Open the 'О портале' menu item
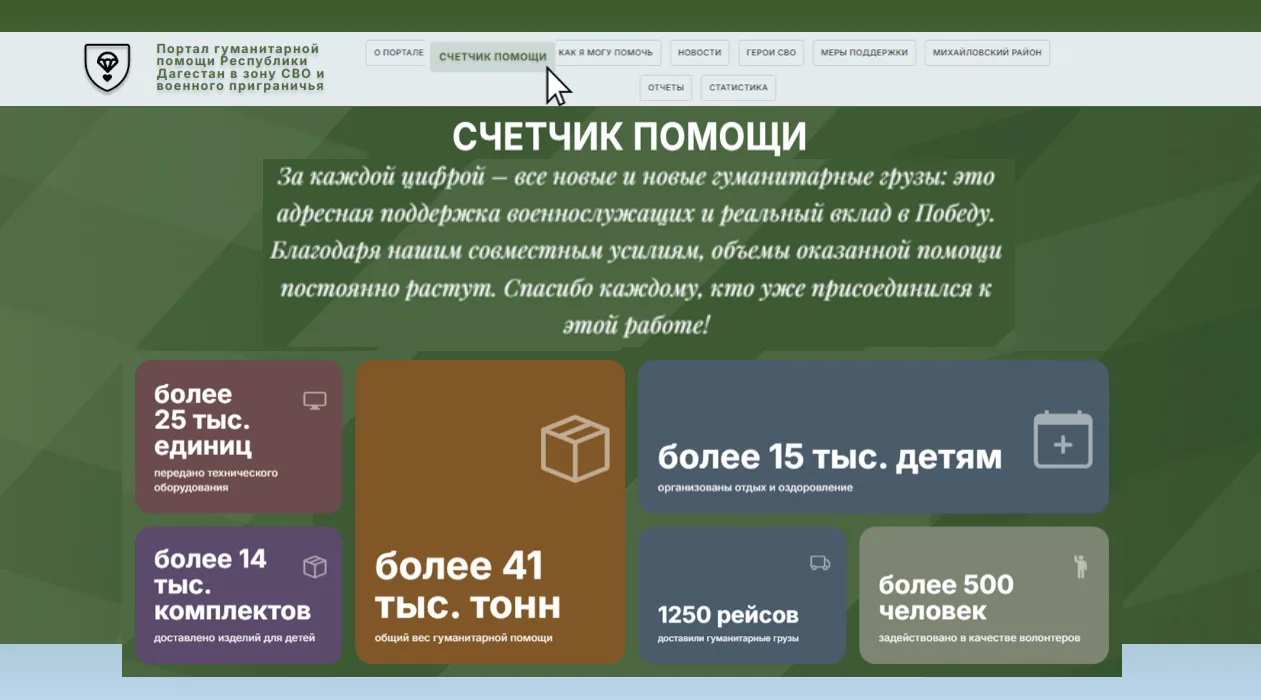Viewport: 1261px width, 700px height. [x=397, y=53]
